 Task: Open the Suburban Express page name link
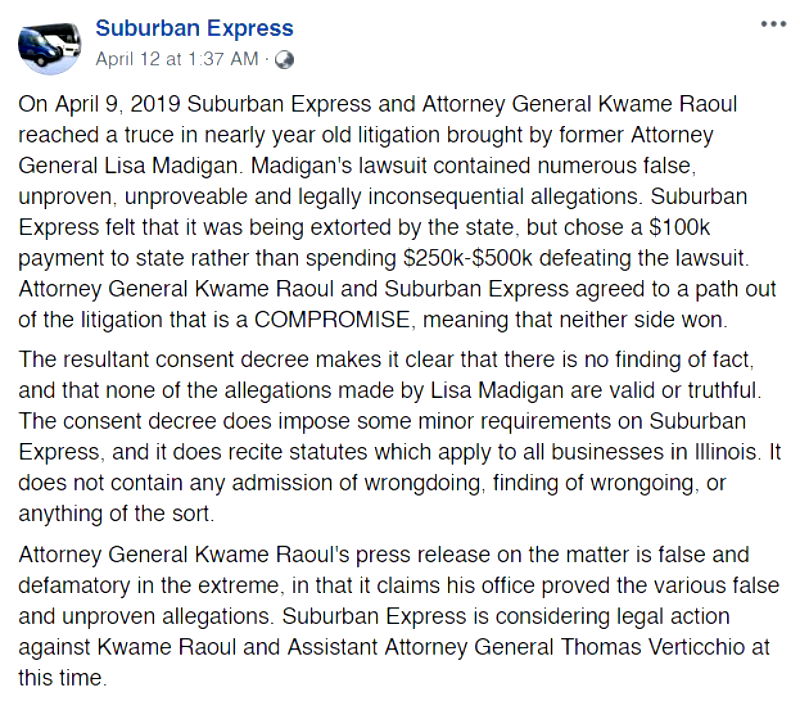(x=195, y=28)
